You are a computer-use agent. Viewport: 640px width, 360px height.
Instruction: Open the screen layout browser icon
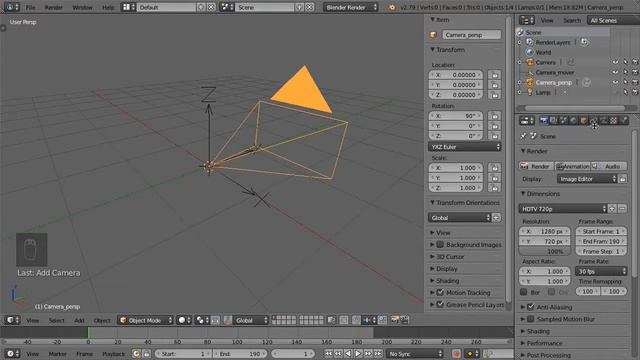tap(129, 7)
